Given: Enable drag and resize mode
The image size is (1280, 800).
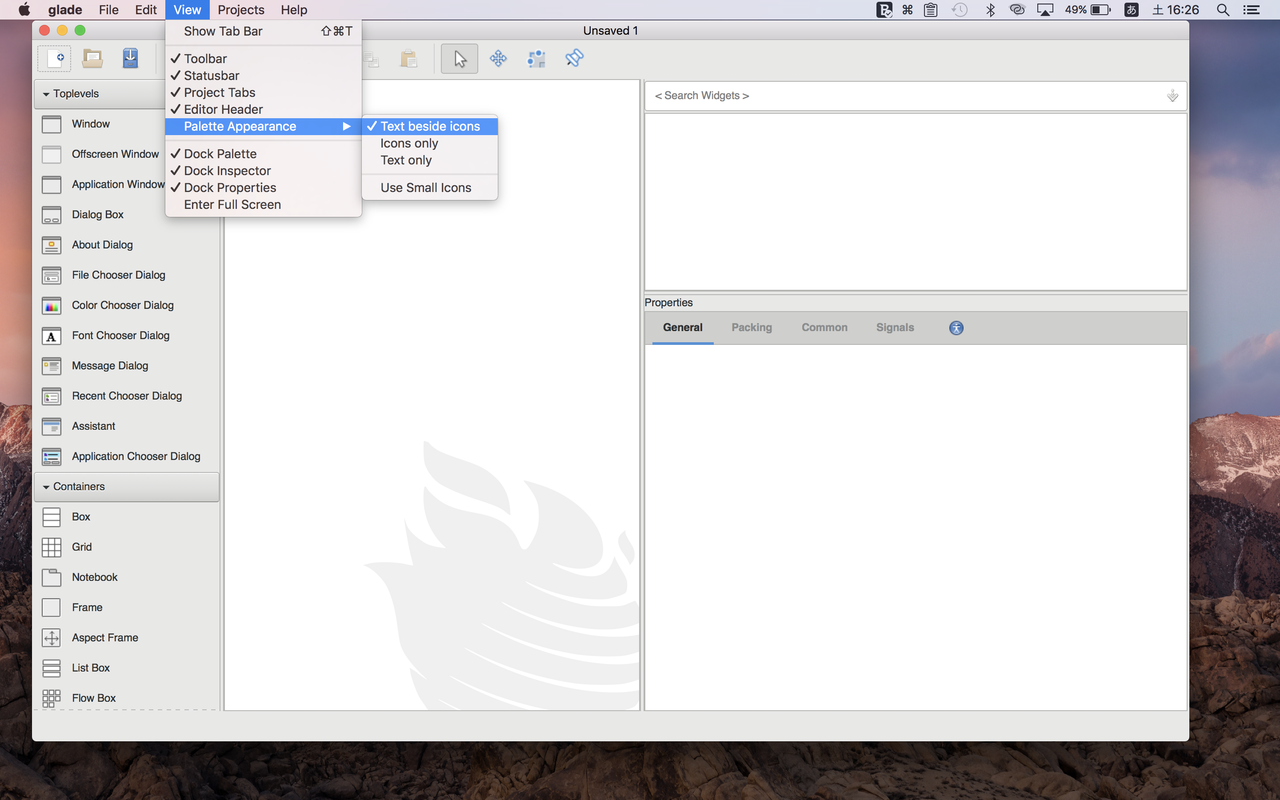Looking at the screenshot, I should [498, 58].
